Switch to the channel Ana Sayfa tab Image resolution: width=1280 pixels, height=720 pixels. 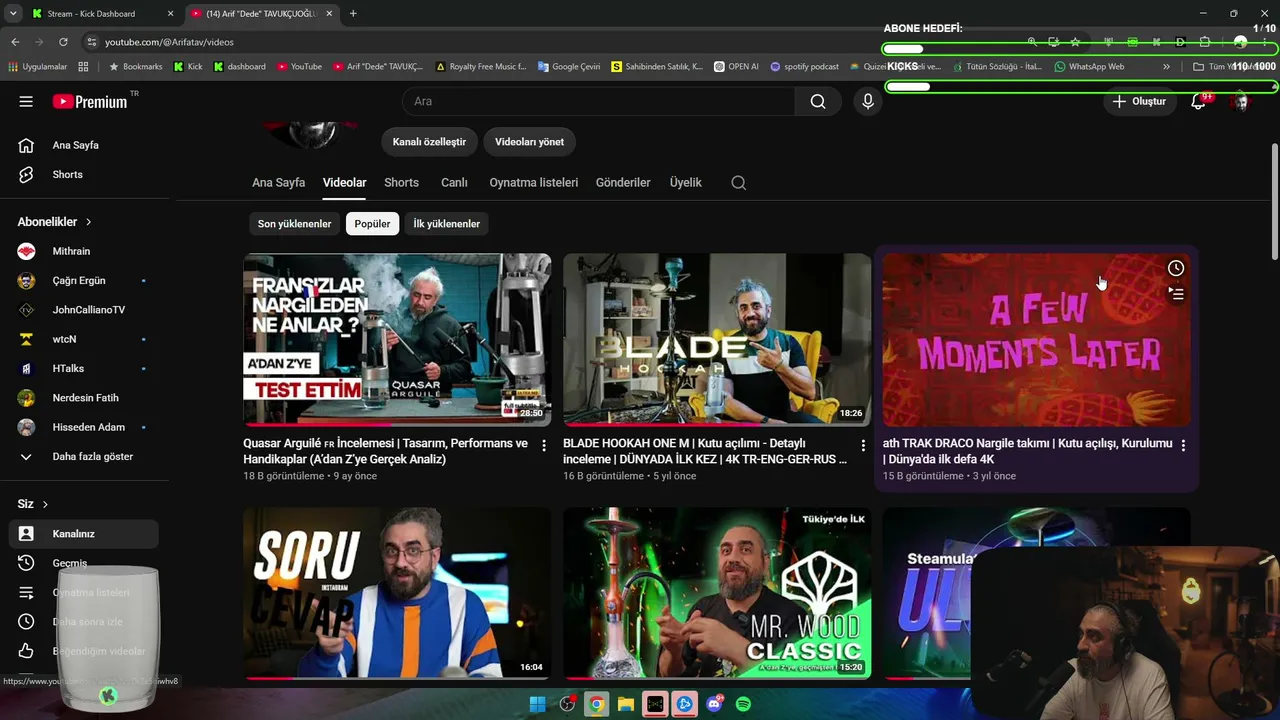tap(278, 183)
